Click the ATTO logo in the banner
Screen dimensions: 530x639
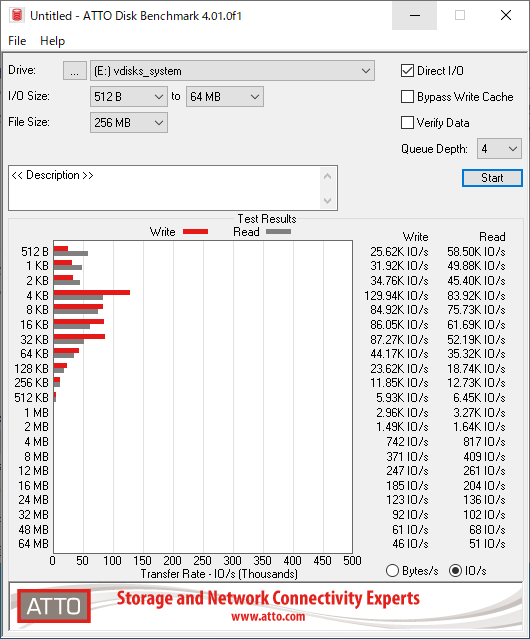coord(54,606)
